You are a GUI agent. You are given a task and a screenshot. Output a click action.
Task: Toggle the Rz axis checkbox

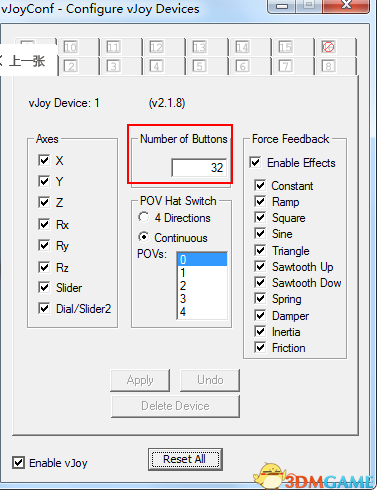44,267
